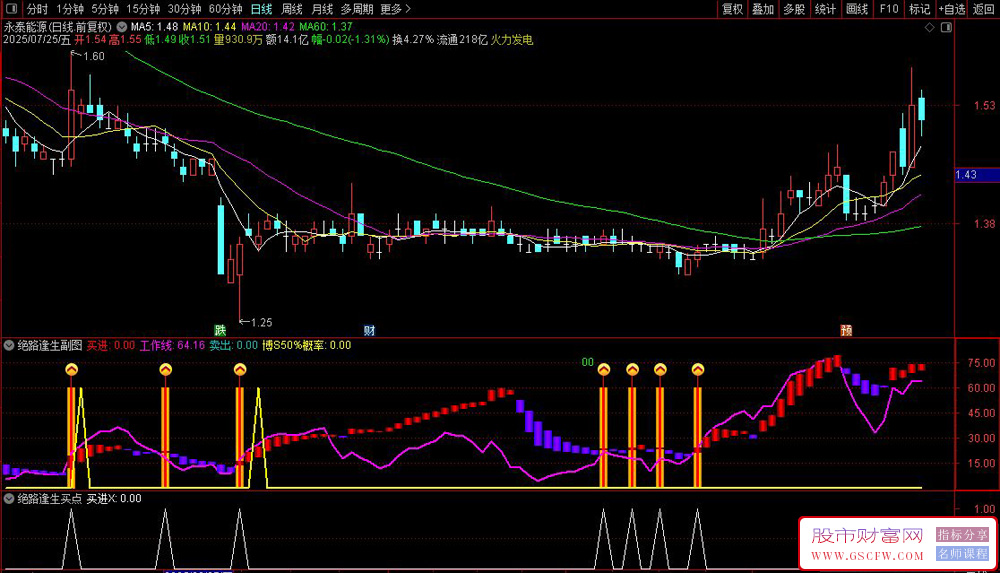Screen dimensions: 1000x573
Task: Click the MA10: 1.44 label
Action: click(x=209, y=27)
